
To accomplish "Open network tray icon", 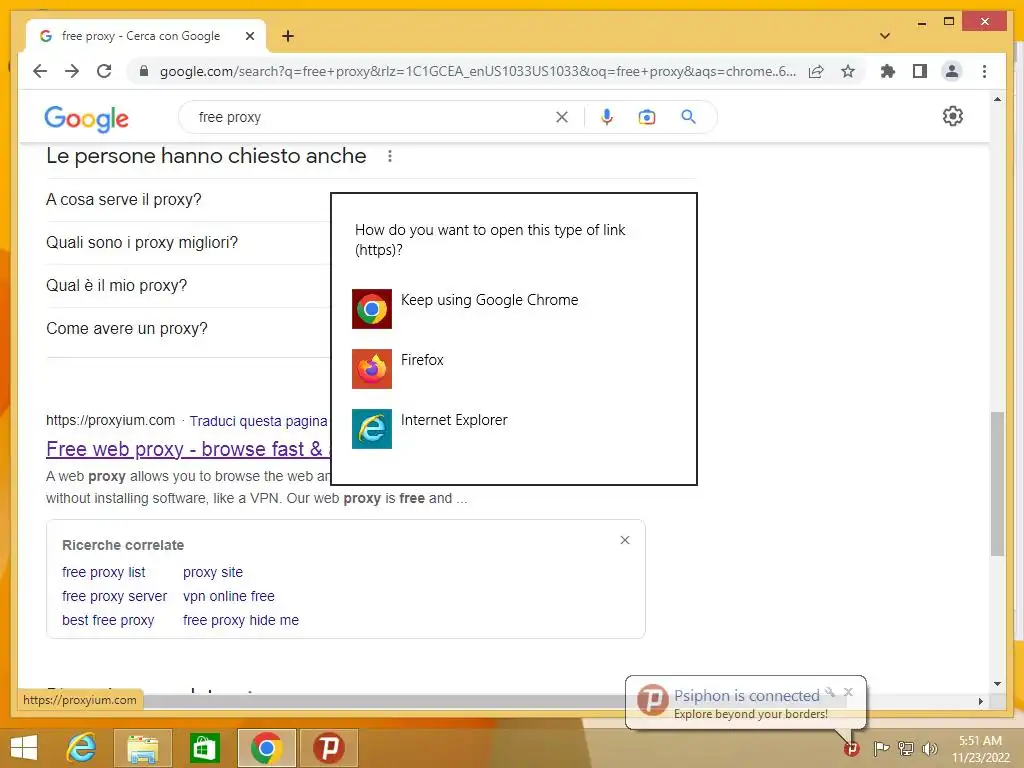I will click(x=905, y=748).
